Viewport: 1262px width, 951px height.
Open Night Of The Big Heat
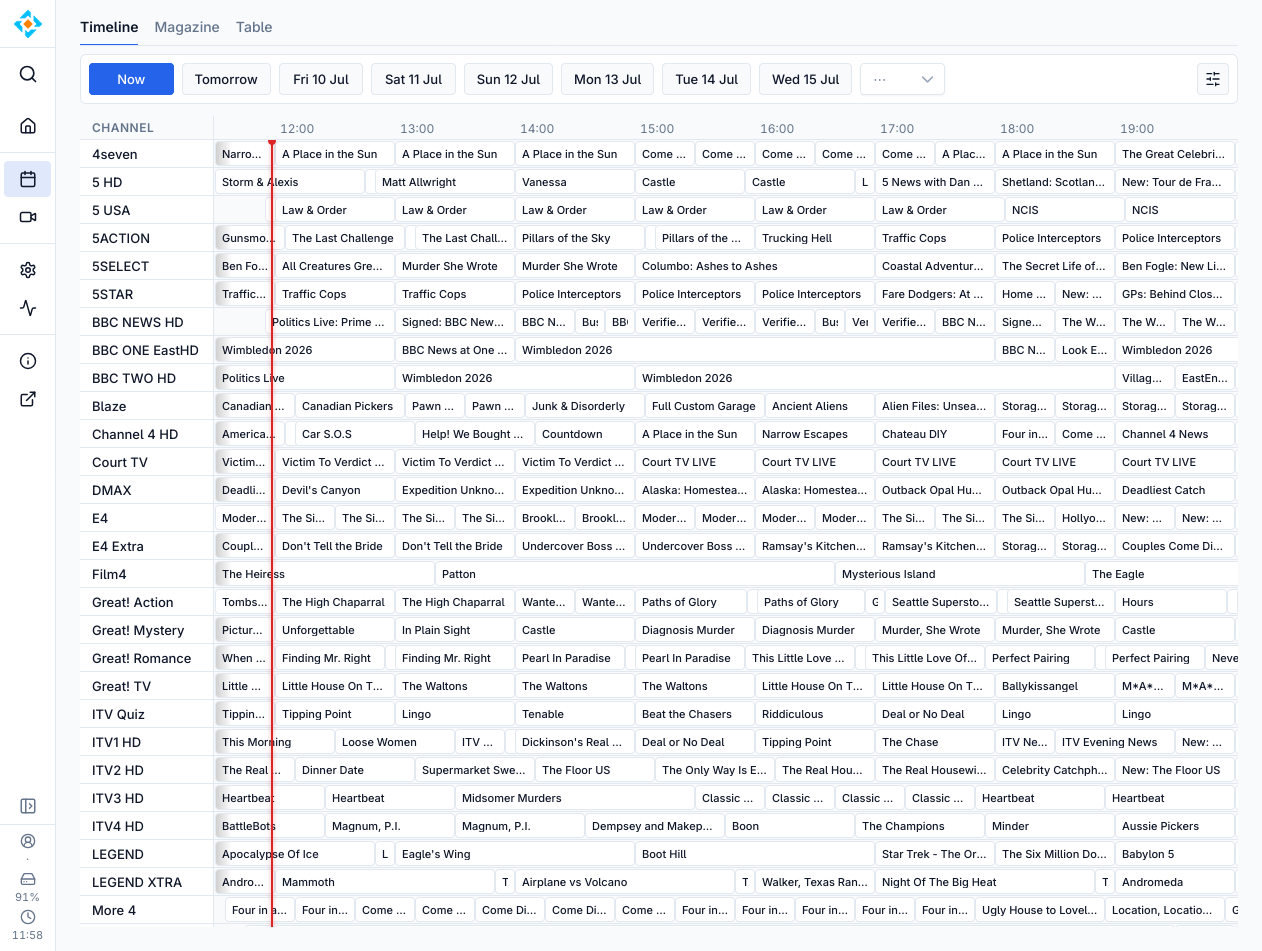pyautogui.click(x=985, y=882)
